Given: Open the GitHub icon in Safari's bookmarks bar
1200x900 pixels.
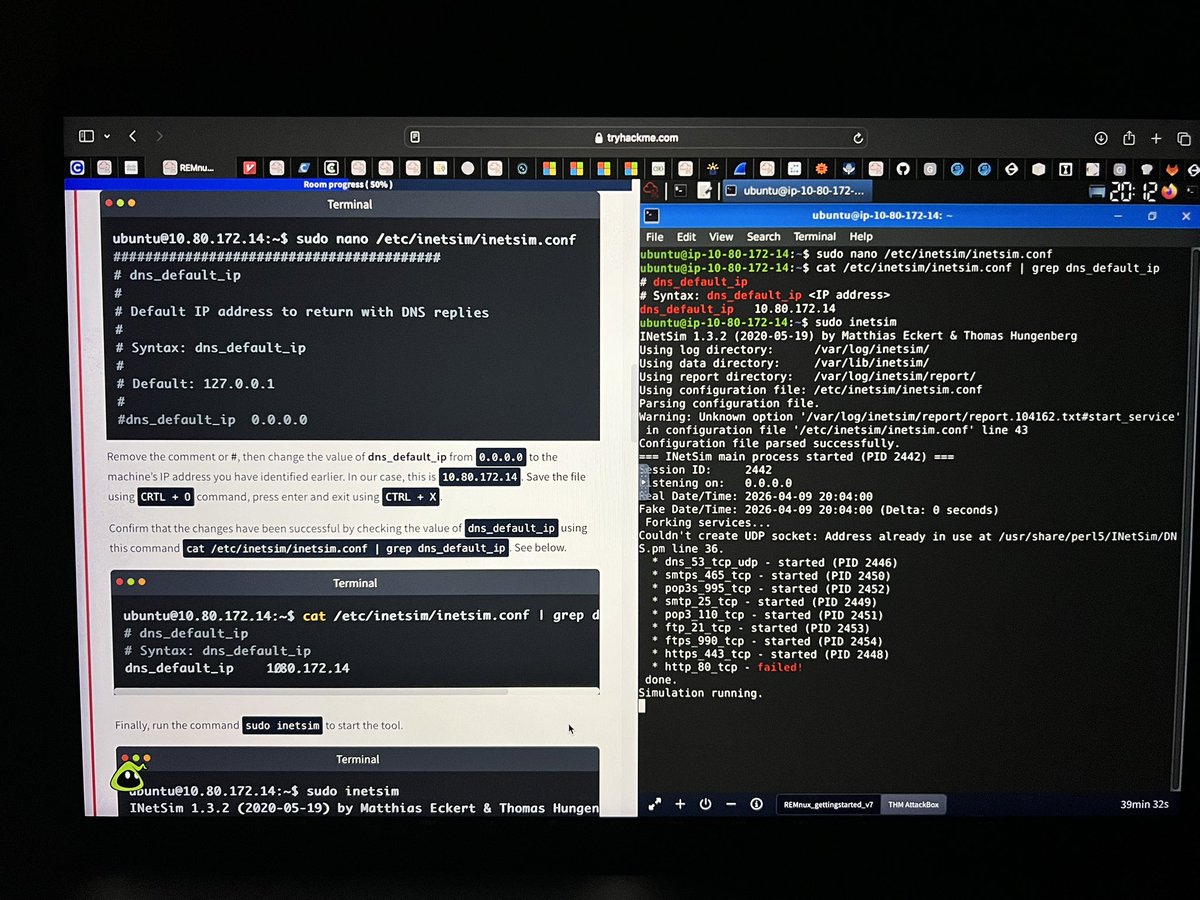Looking at the screenshot, I should [901, 169].
